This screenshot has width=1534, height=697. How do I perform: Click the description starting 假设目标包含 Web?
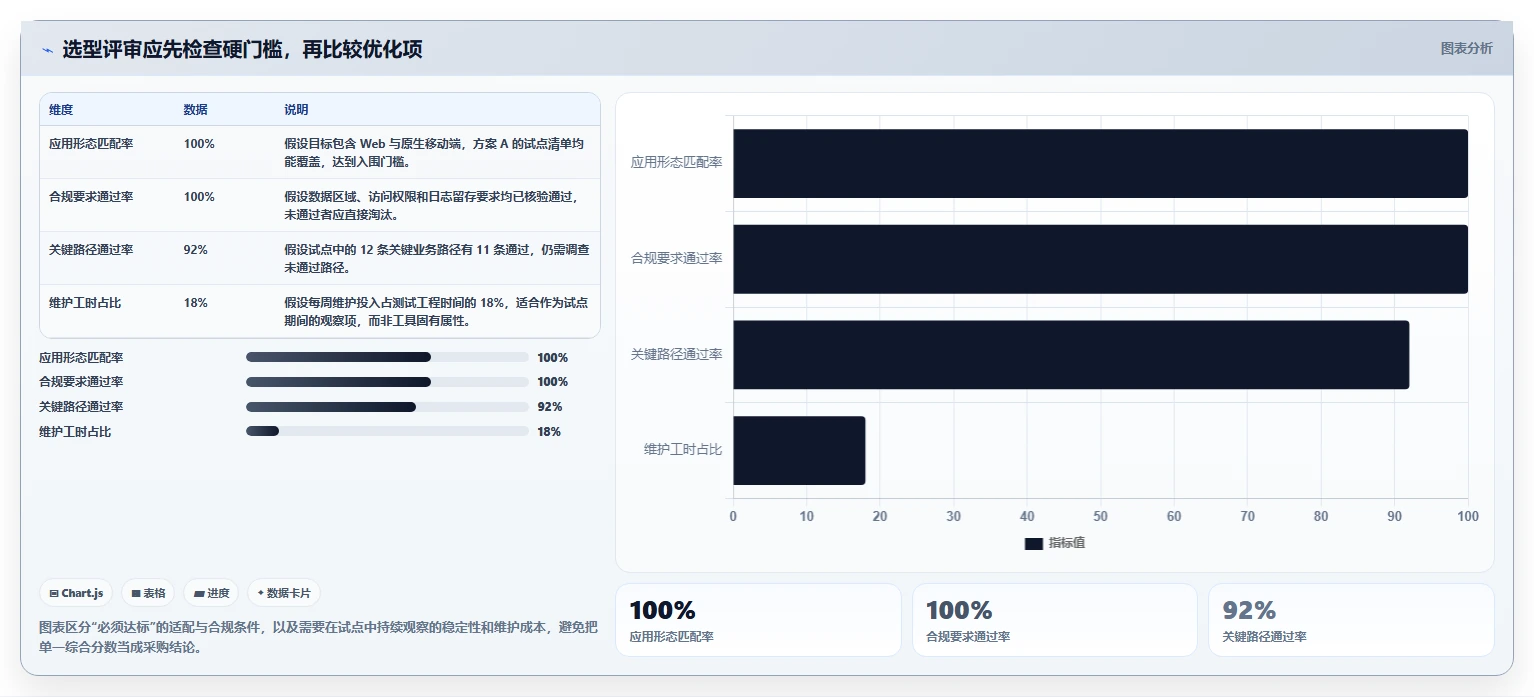click(436, 153)
